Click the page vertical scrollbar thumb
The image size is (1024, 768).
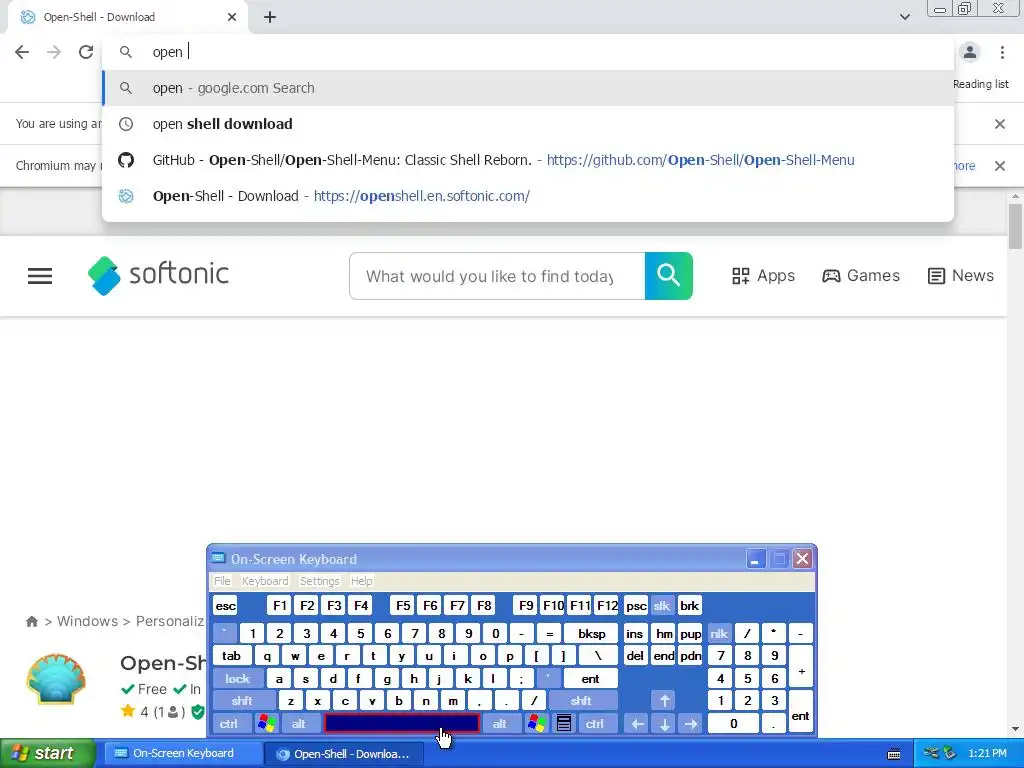point(1015,226)
